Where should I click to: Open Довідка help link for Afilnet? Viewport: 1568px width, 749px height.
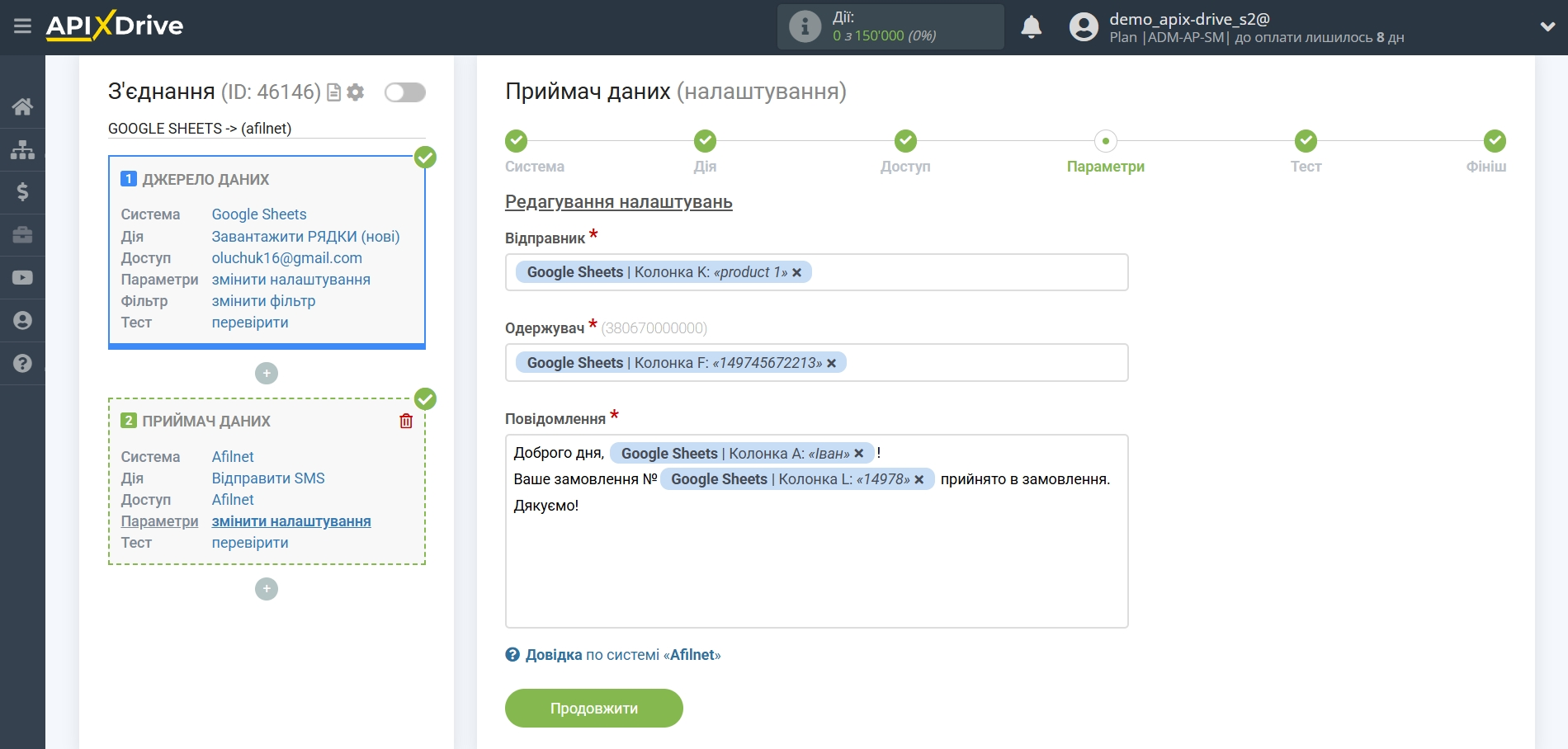pos(553,655)
